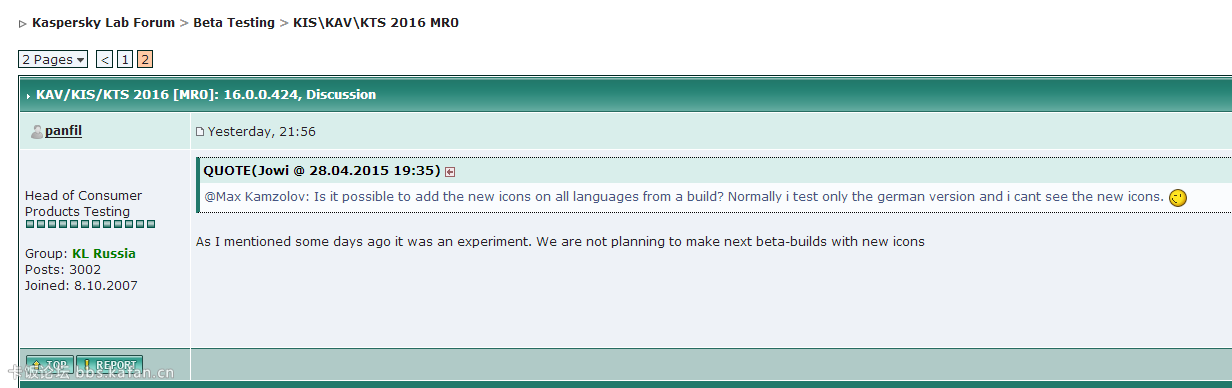The width and height of the screenshot is (1232, 388).
Task: Open topic title 16.0.0.424 Discussion
Action: 206,95
